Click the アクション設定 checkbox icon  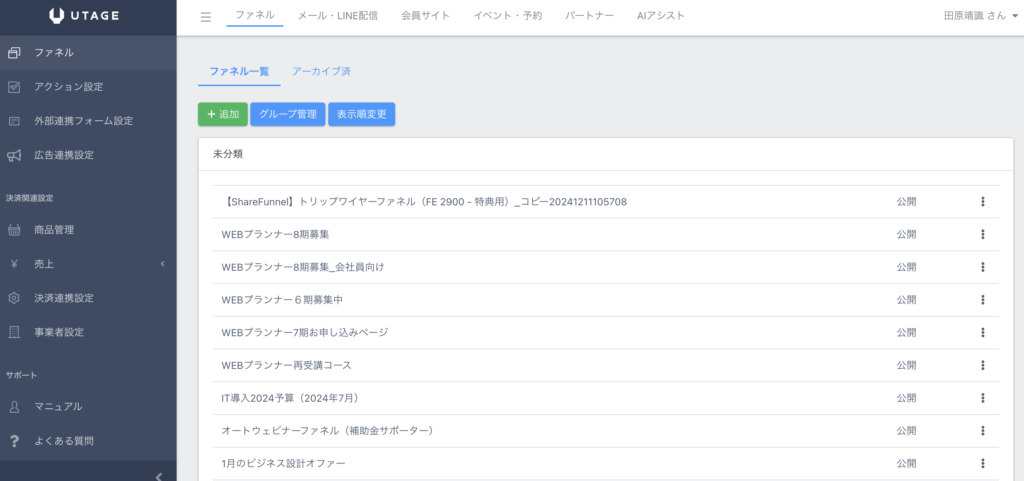coord(14,87)
